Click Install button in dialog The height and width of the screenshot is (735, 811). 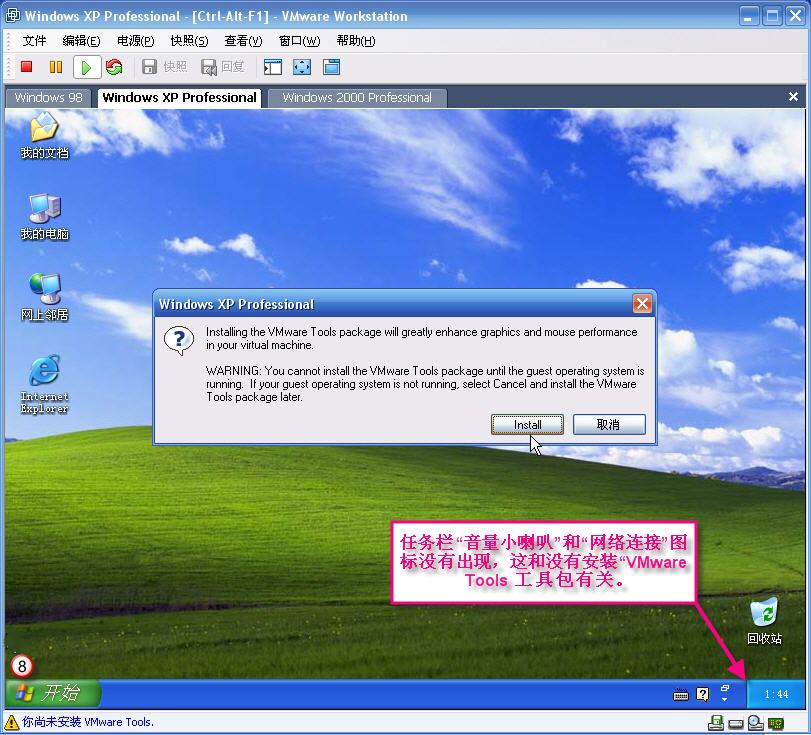pos(527,425)
